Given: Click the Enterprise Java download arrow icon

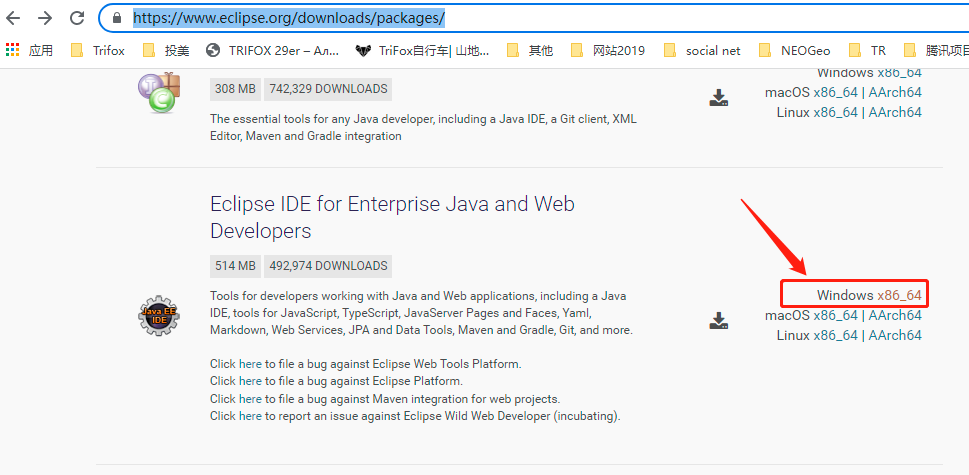Looking at the screenshot, I should tap(718, 321).
